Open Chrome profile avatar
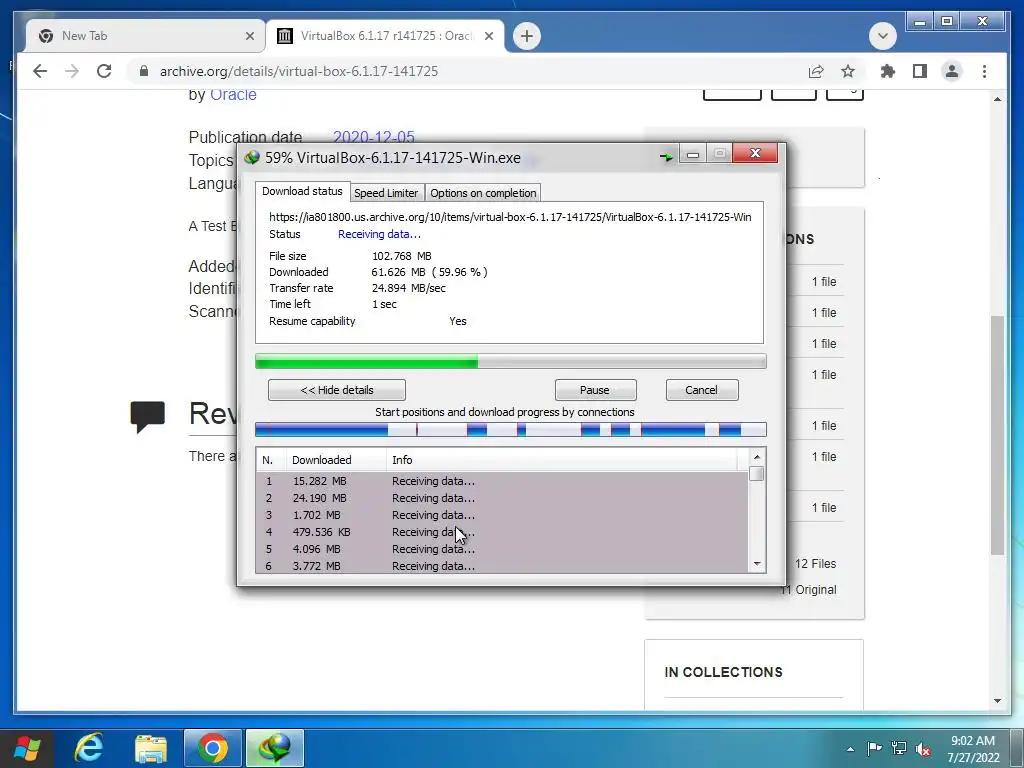 tap(952, 71)
